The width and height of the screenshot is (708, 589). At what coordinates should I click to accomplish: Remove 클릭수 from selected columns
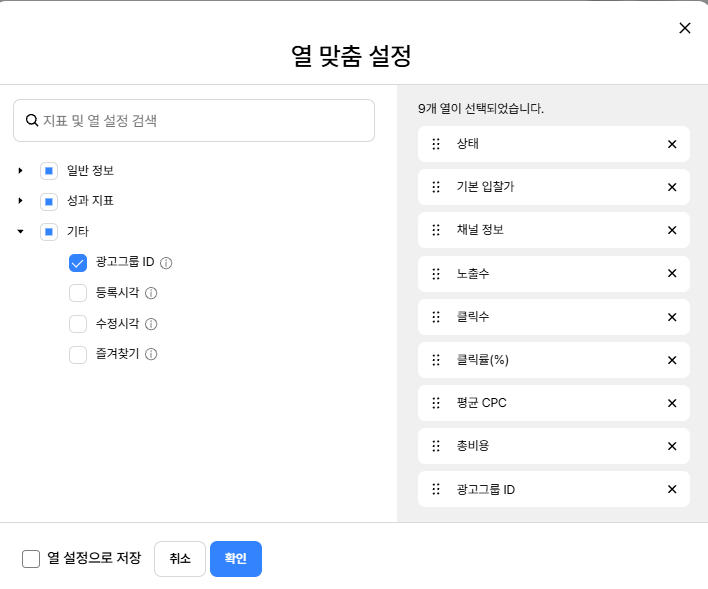click(672, 317)
